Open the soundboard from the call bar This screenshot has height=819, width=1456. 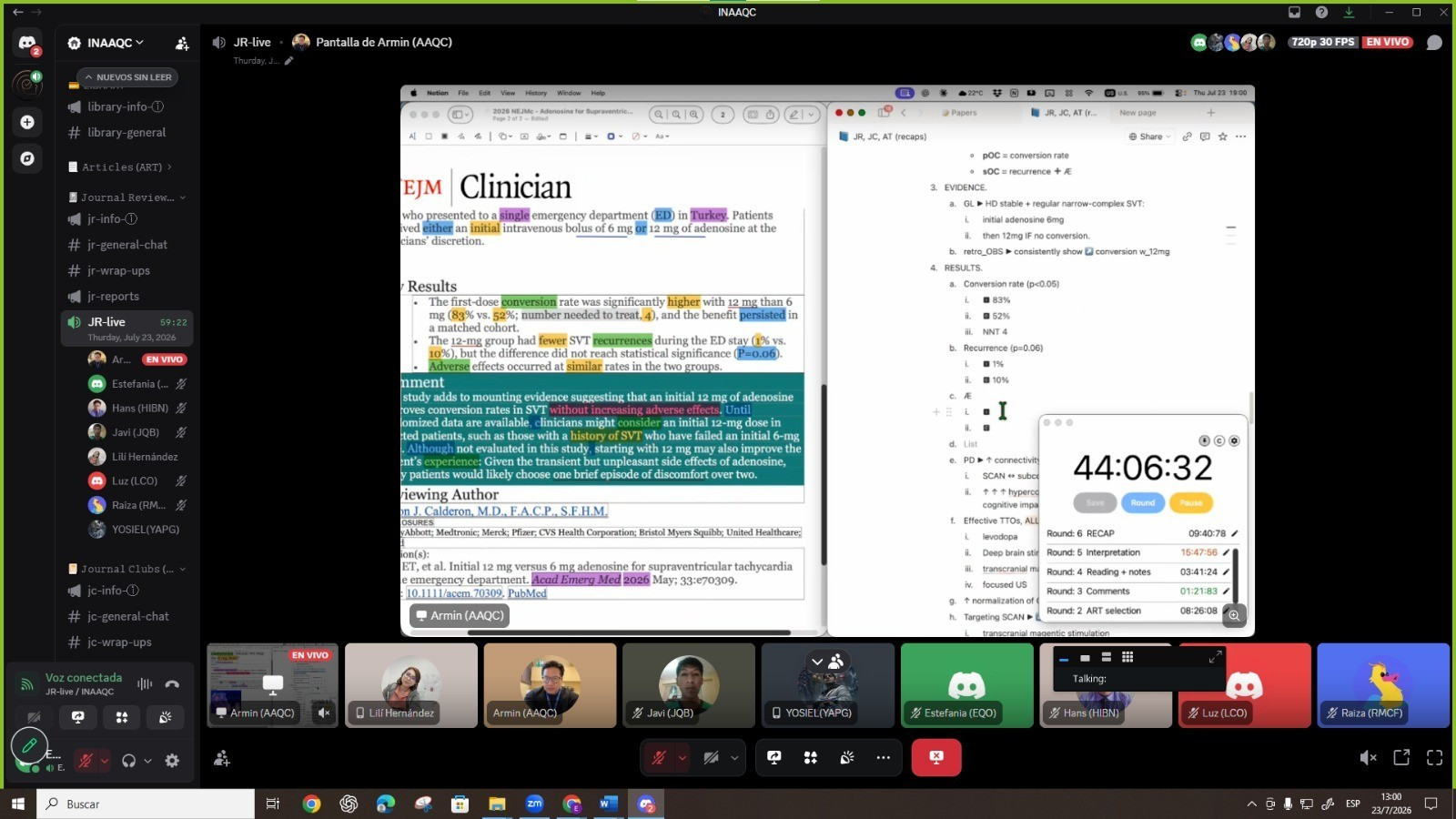(846, 757)
